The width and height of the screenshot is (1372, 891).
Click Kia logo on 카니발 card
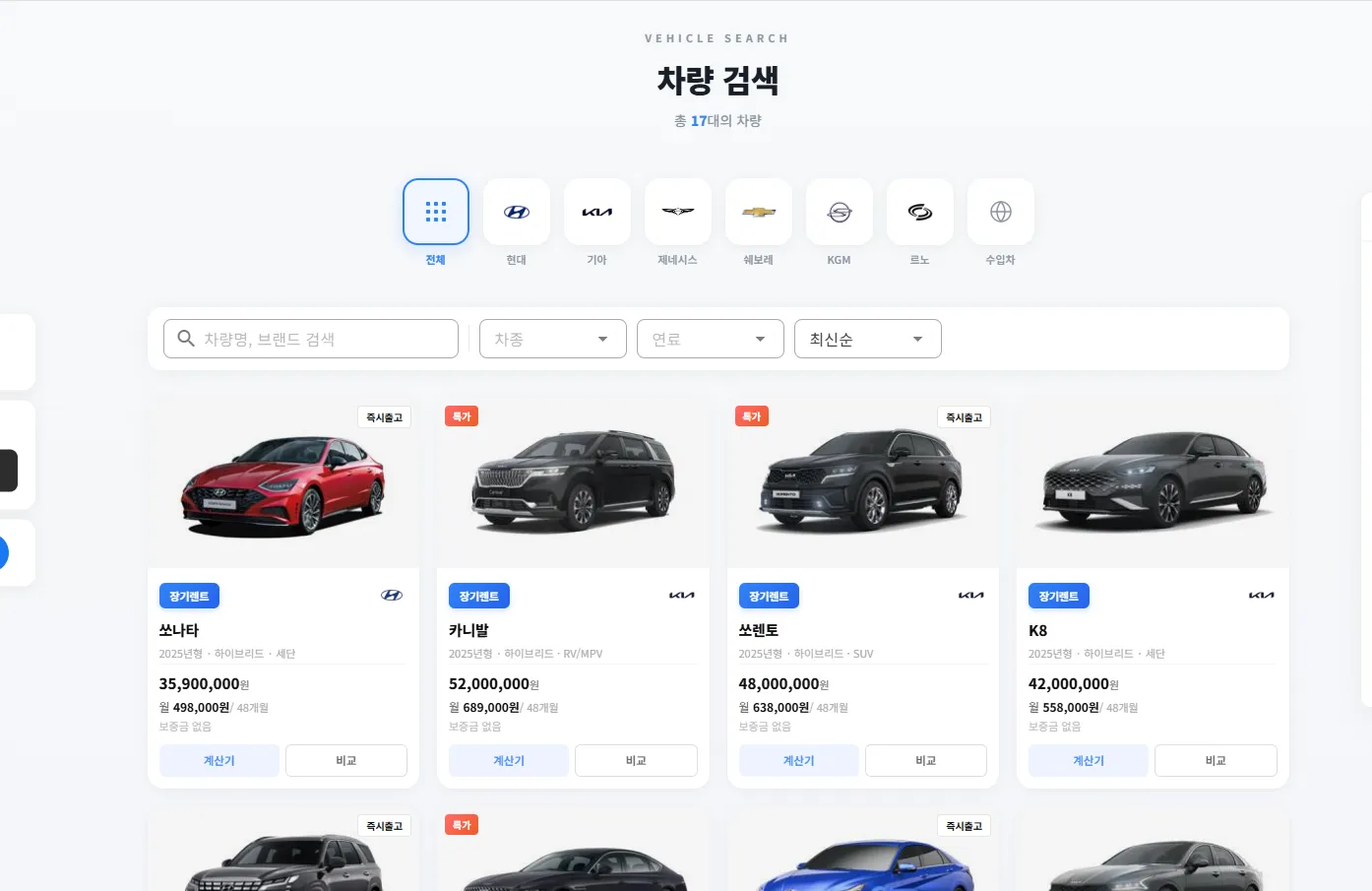tap(682, 596)
